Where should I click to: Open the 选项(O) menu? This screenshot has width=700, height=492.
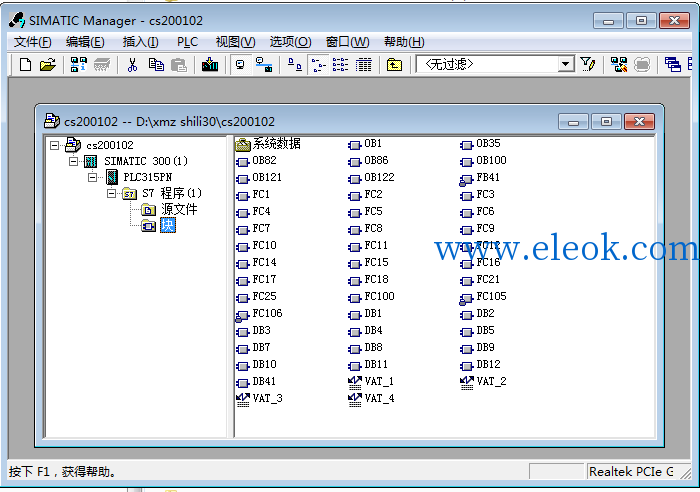pos(290,42)
